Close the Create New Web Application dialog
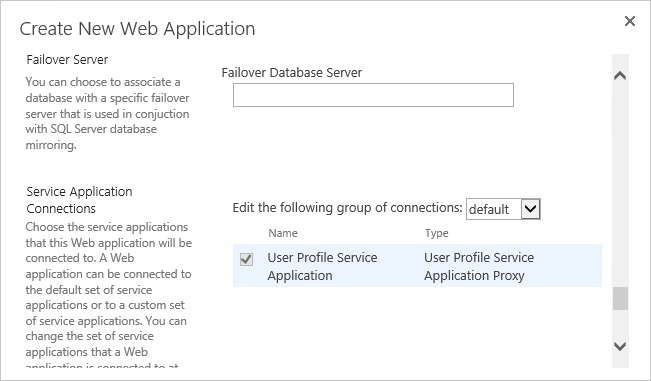651x381 pixels. pos(629,21)
